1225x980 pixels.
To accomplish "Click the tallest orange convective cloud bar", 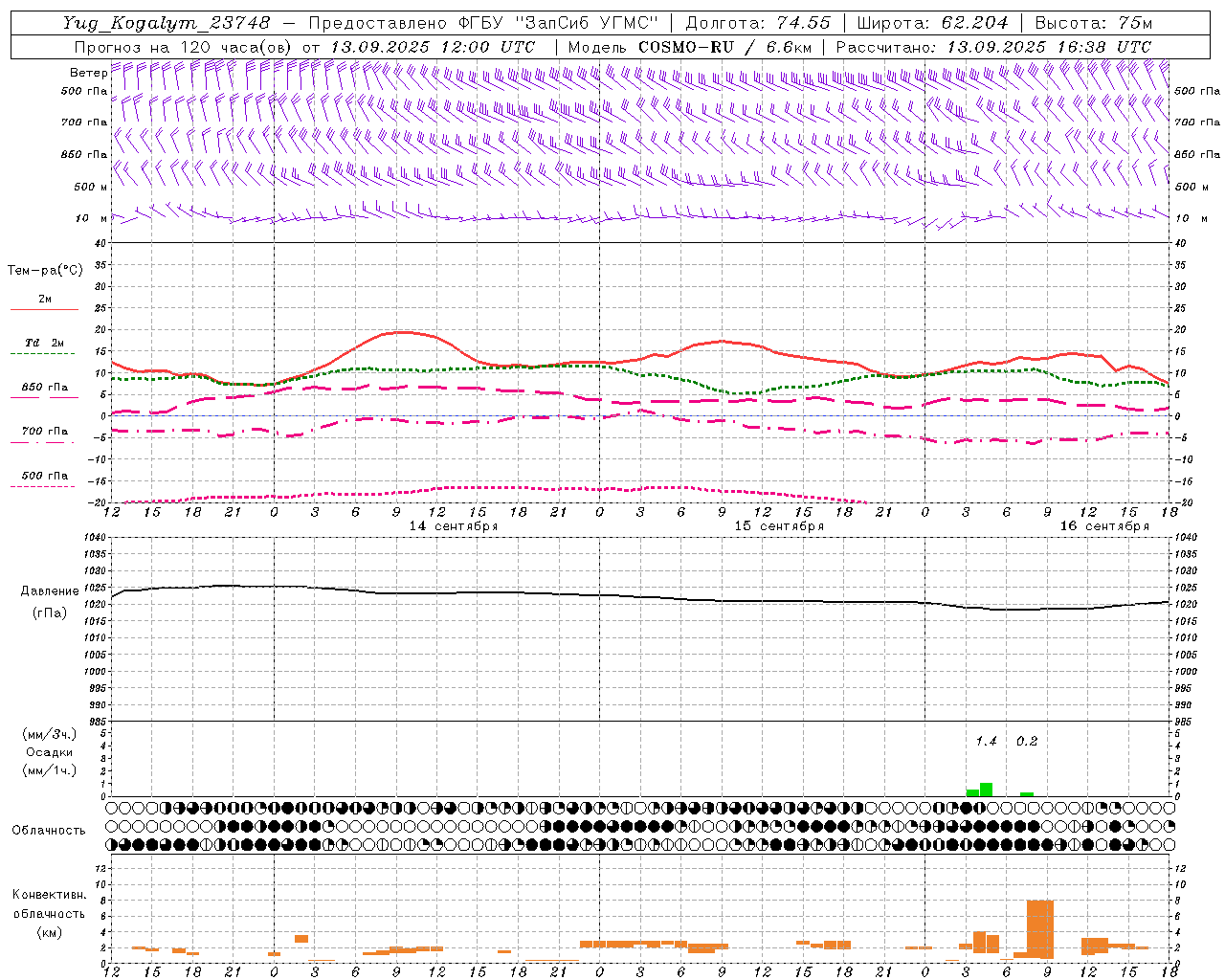I will click(x=1040, y=929).
